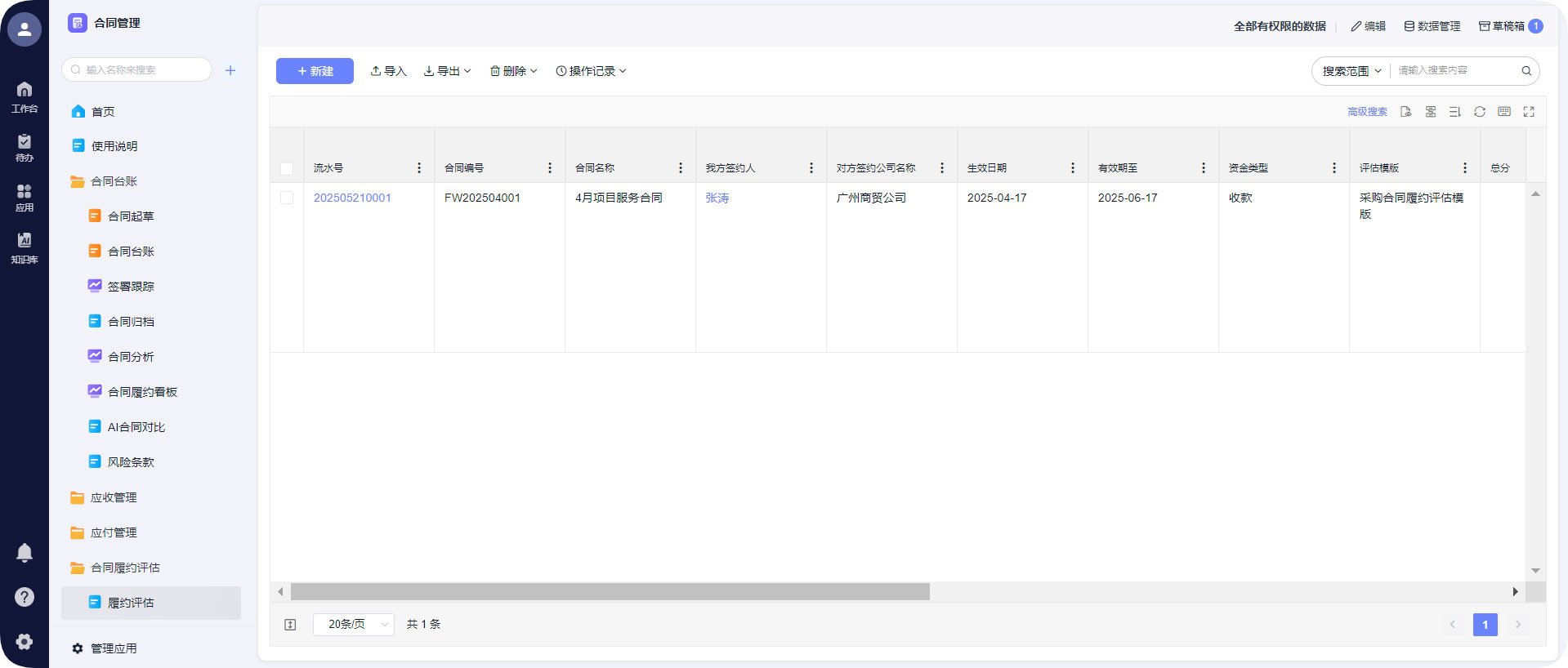
Task: Toggle the select-all checkbox in table header
Action: (287, 168)
